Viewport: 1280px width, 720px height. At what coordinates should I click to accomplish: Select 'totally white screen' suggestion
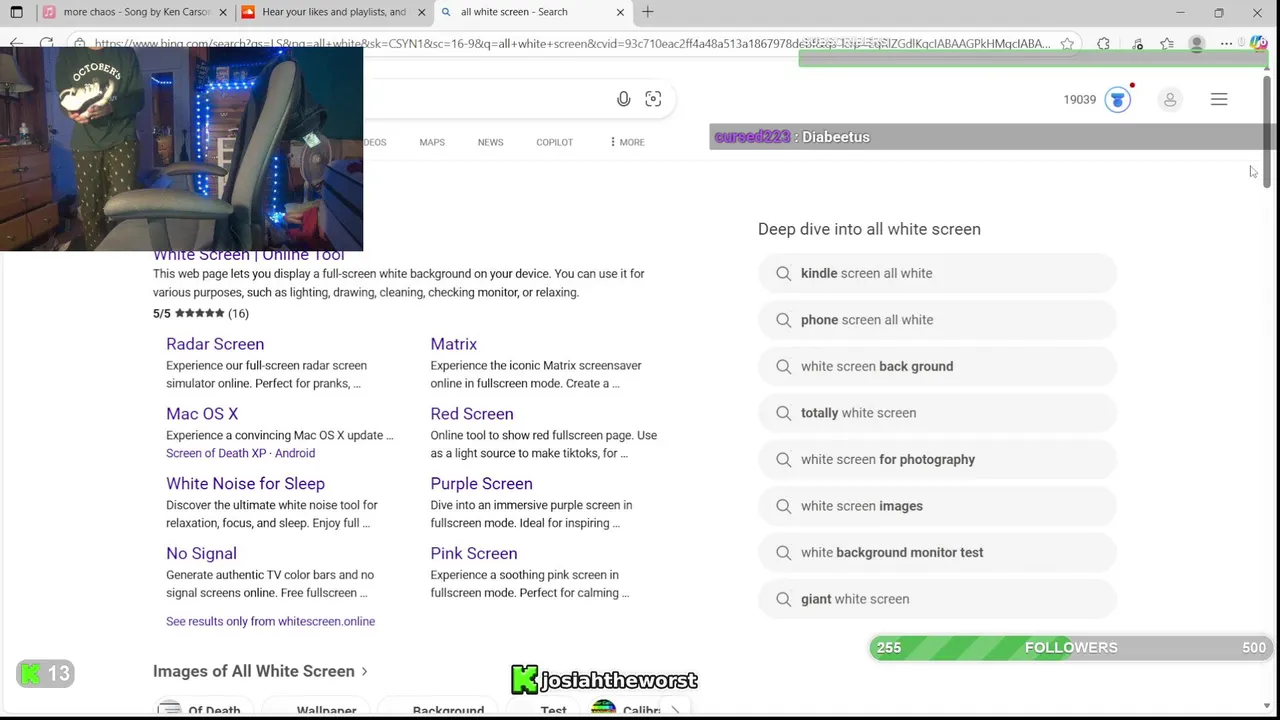click(937, 413)
